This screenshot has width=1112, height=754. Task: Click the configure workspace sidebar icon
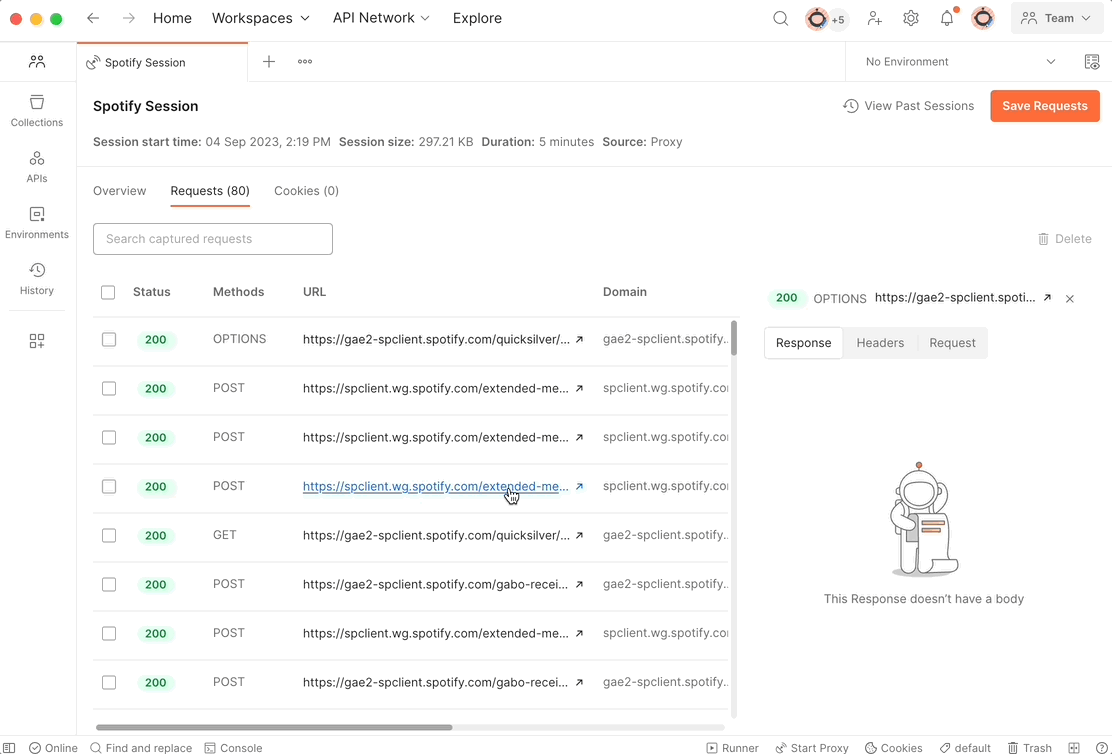pos(37,341)
